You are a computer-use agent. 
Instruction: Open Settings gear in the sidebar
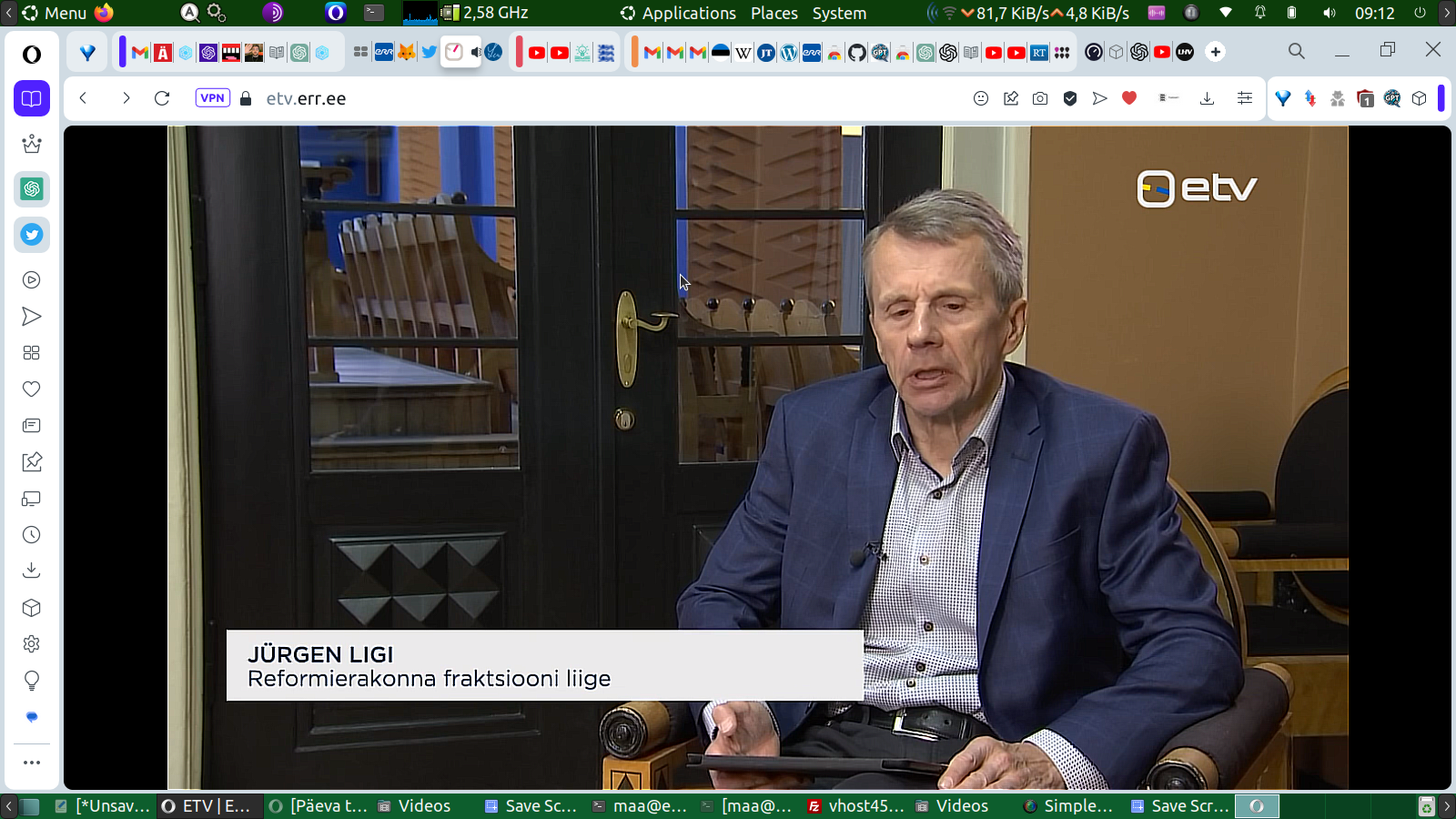pyautogui.click(x=32, y=644)
